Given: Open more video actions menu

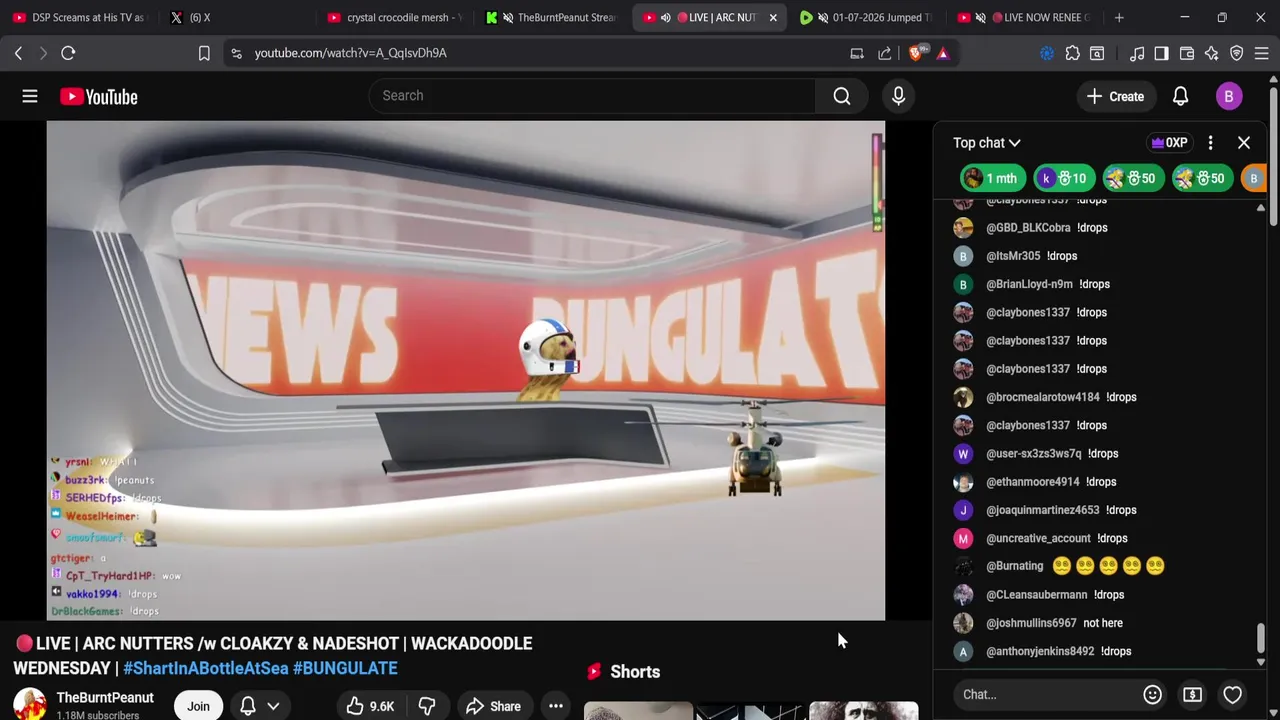Looking at the screenshot, I should click(556, 706).
